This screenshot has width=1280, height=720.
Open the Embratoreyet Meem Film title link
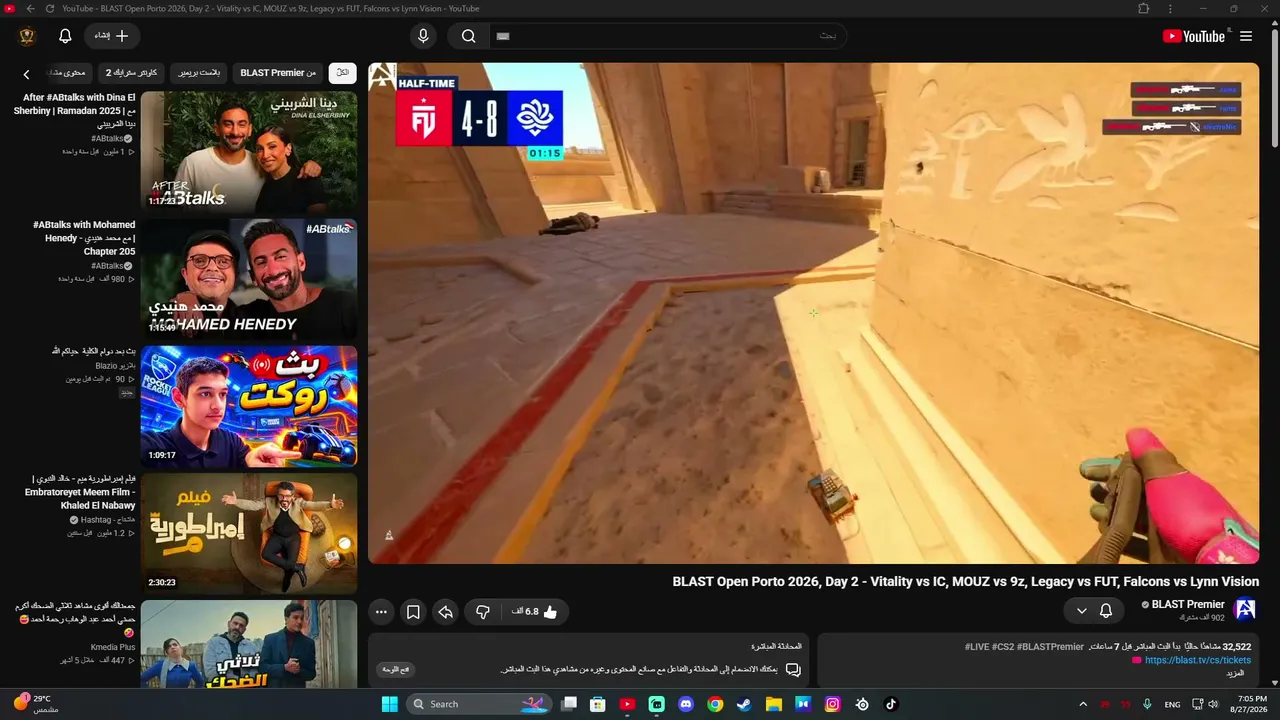click(81, 492)
